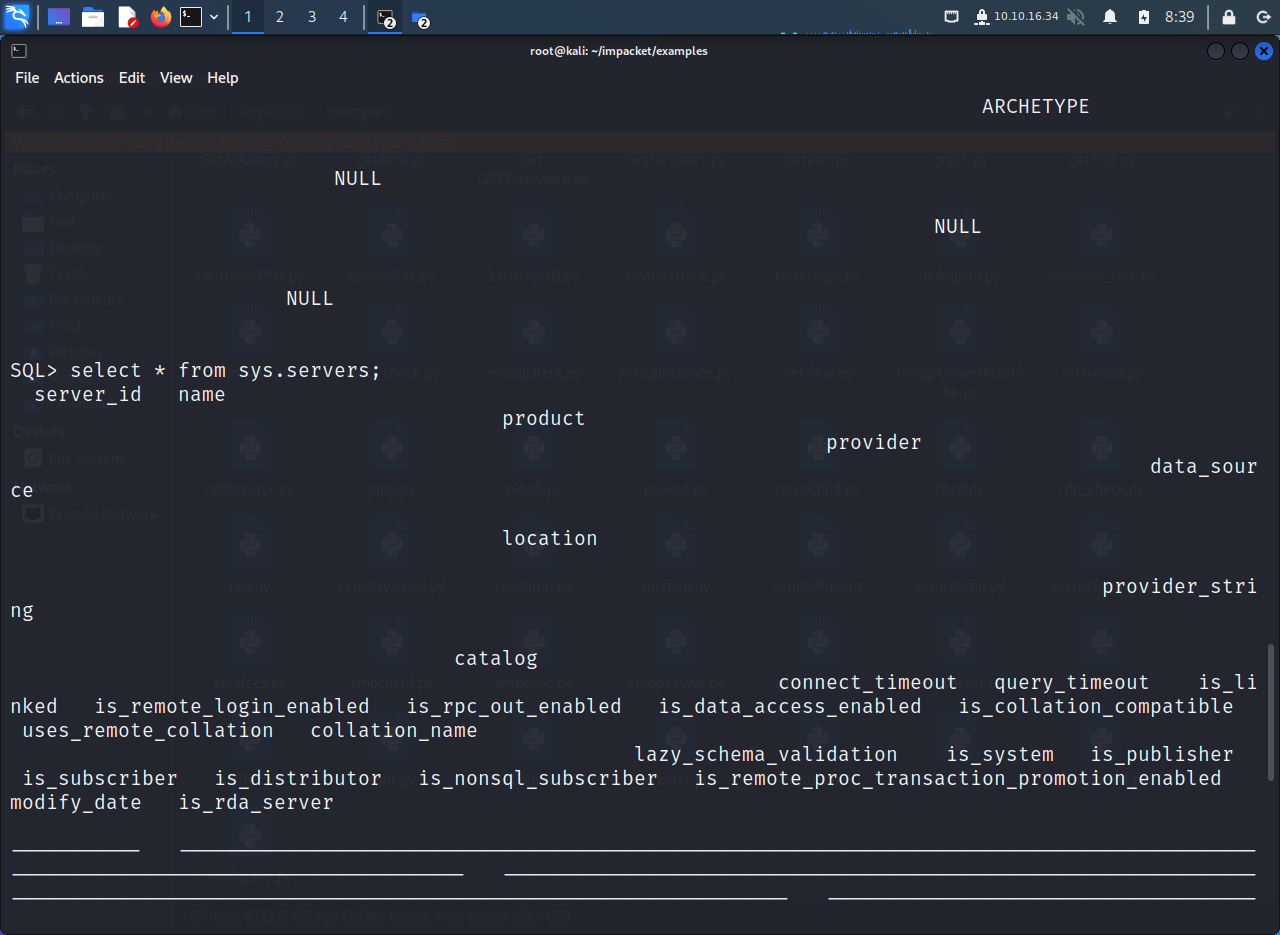Image resolution: width=1280 pixels, height=935 pixels.
Task: Launch the text editor from the panel
Action: pos(127,17)
